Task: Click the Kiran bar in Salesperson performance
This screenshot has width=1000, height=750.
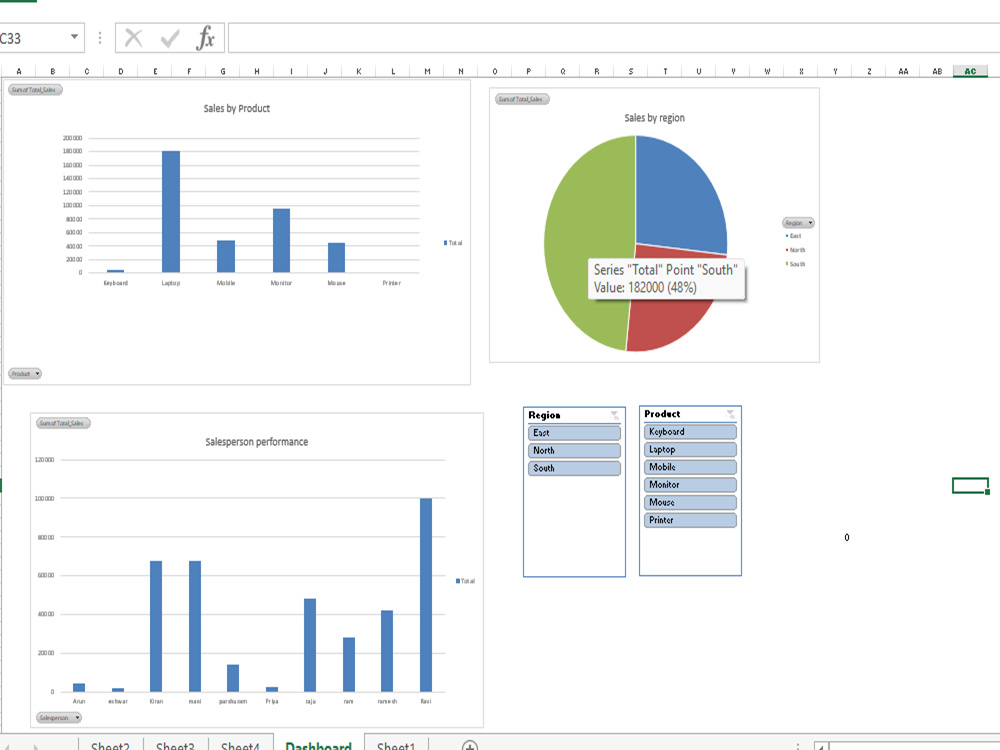Action: [156, 626]
